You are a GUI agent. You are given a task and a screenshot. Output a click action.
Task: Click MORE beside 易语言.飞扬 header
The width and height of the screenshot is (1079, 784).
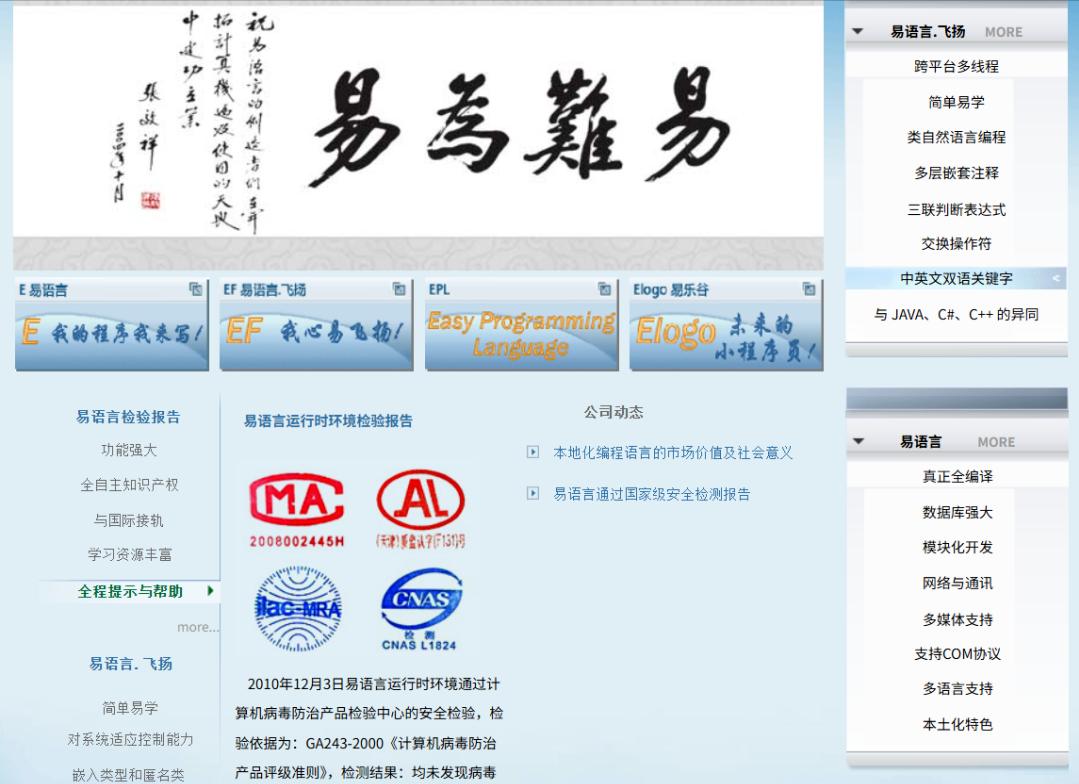point(1003,32)
